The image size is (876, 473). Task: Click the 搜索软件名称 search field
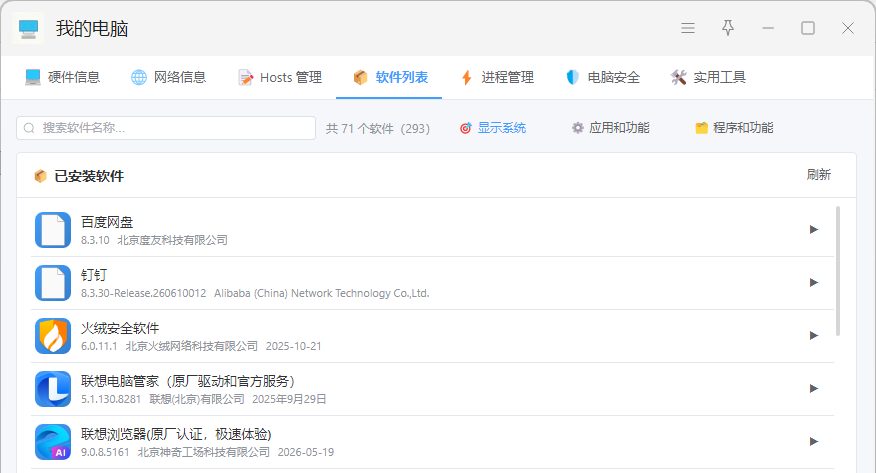tap(166, 128)
